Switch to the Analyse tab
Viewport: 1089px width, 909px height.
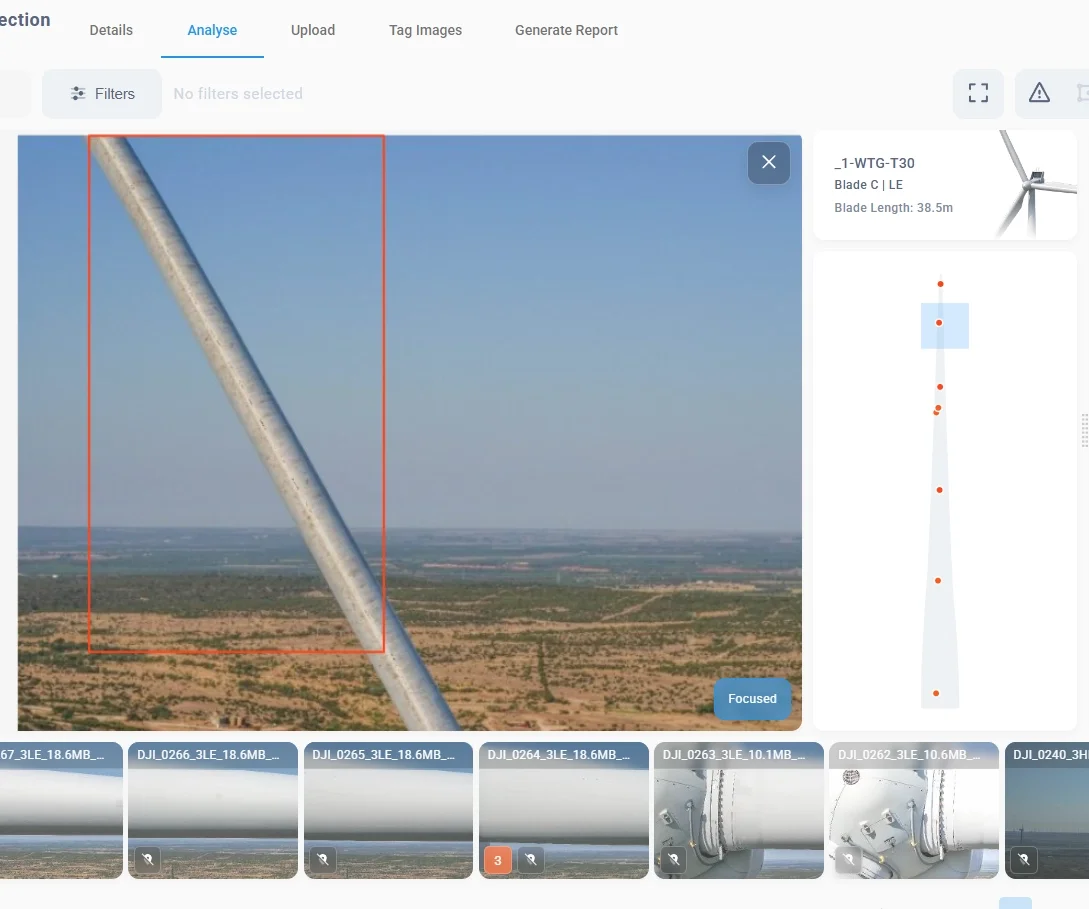[212, 30]
